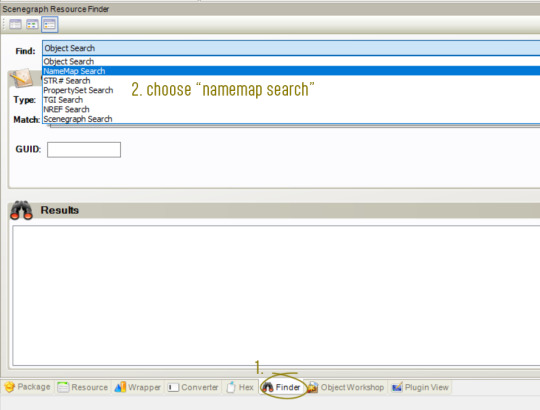Image resolution: width=540 pixels, height=410 pixels.
Task: Switch to the Wrapper tab
Action: (138, 387)
